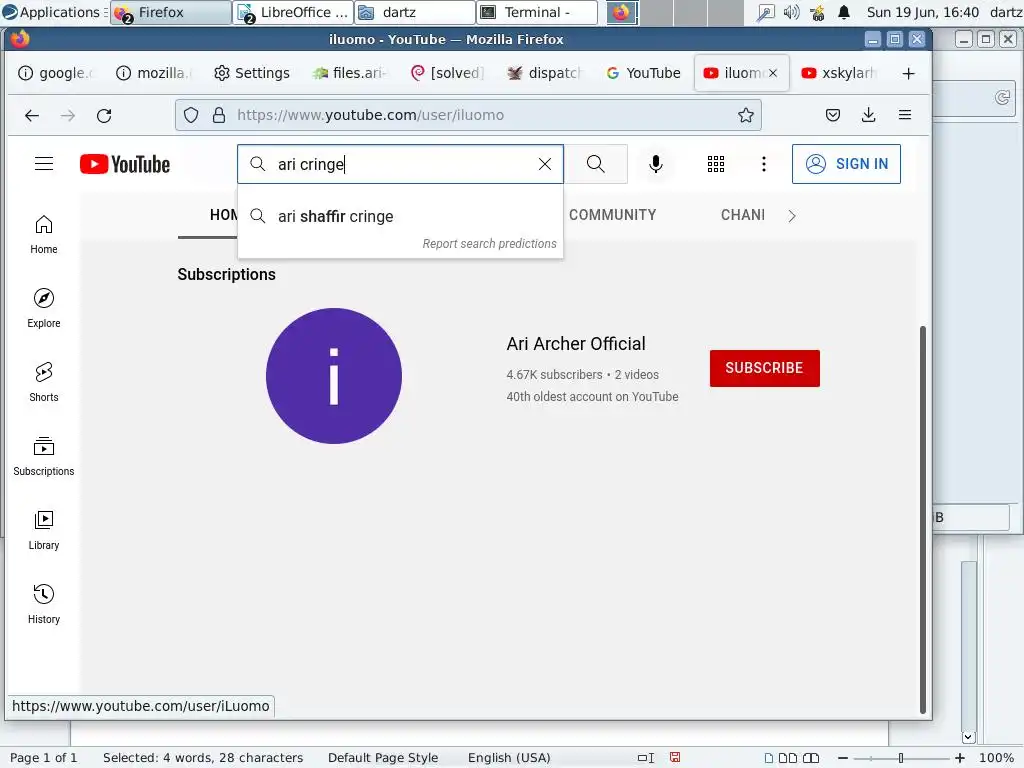The height and width of the screenshot is (768, 1024).
Task: Switch to the Settings browser tab
Action: (x=252, y=73)
